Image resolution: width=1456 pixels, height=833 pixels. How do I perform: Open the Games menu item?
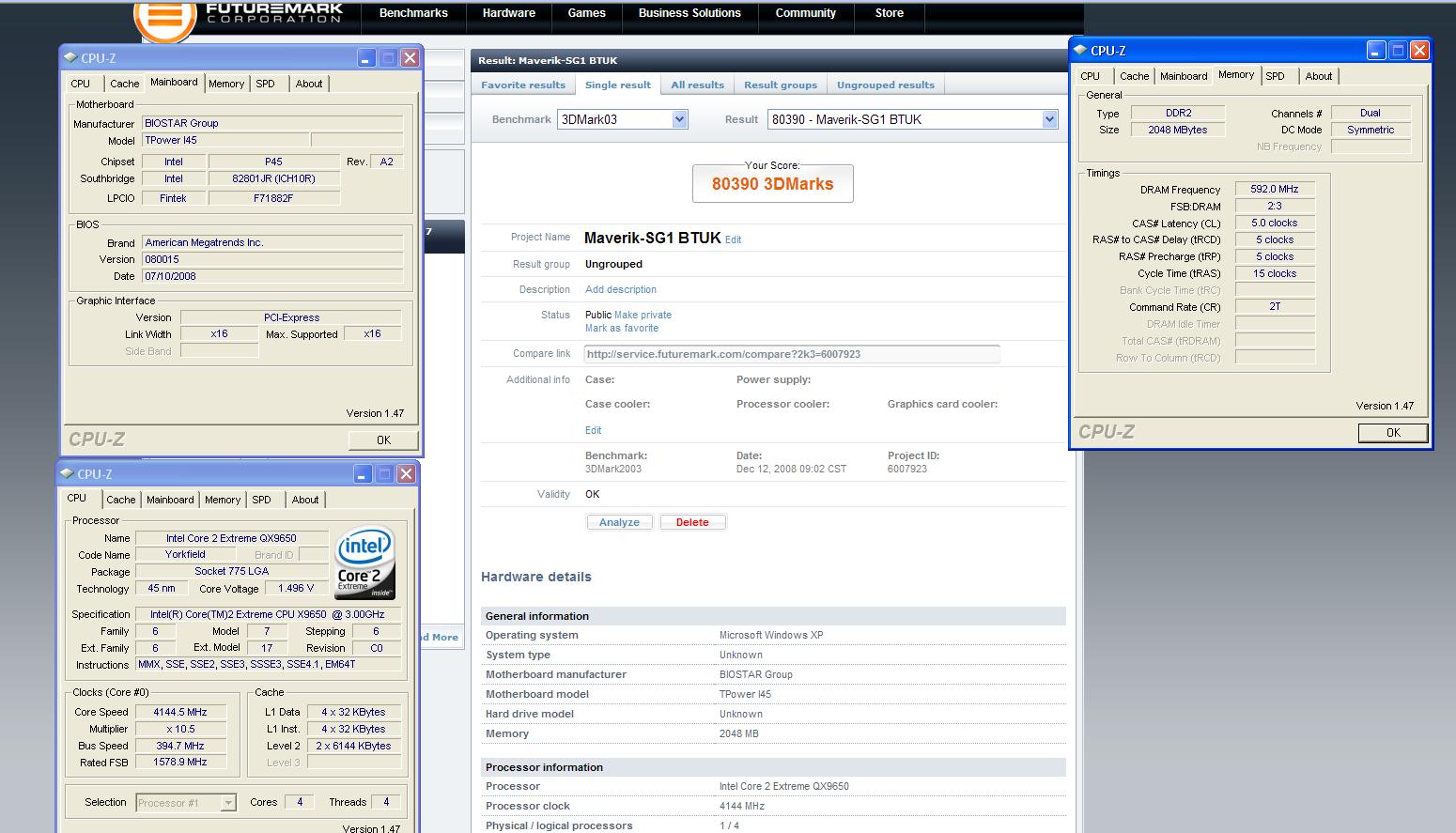coord(586,13)
